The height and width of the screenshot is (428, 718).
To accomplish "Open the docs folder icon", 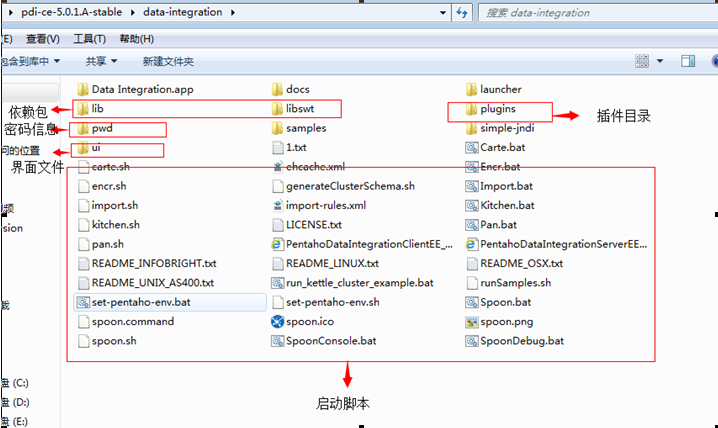I will coord(277,89).
